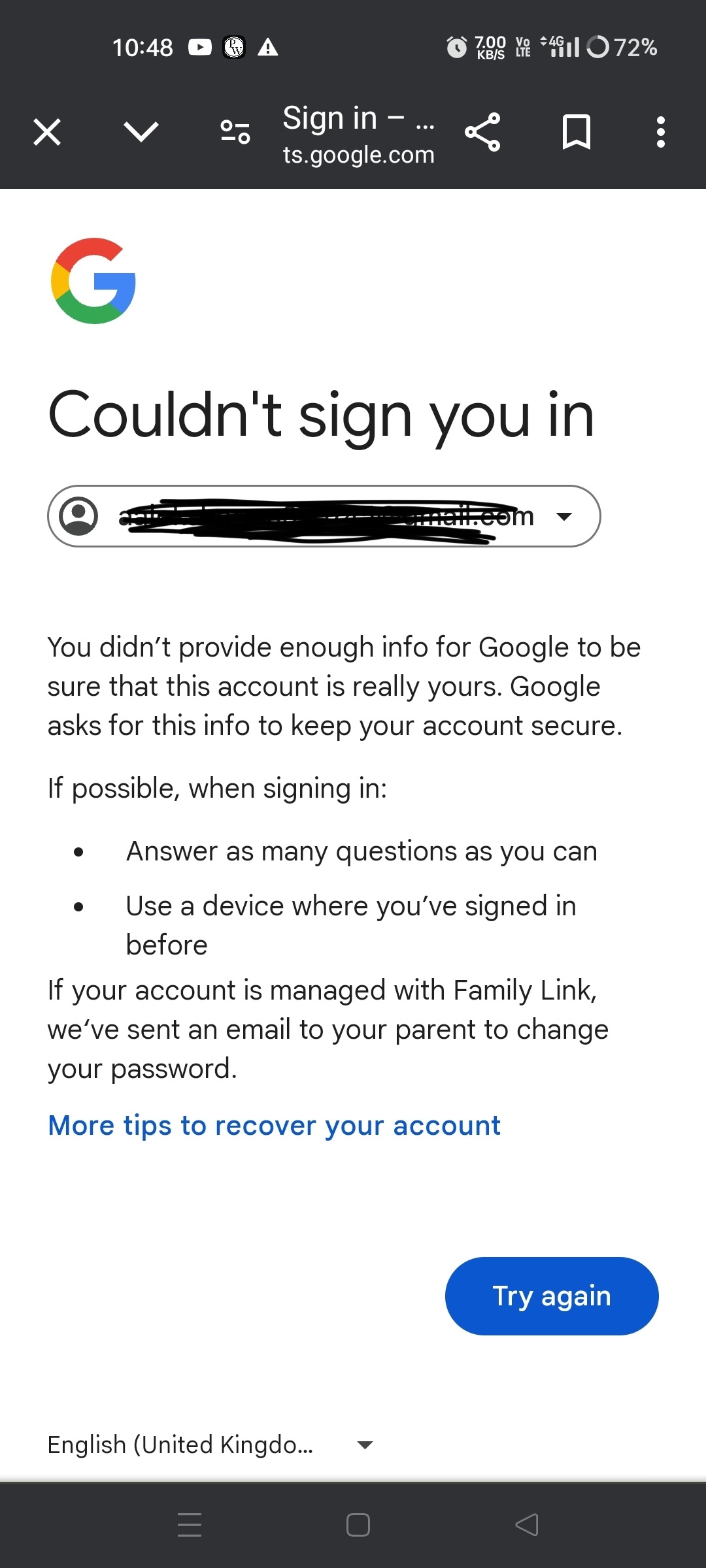The width and height of the screenshot is (706, 1568).
Task: Tap the YouTube notification icon in status bar
Action: pyautogui.click(x=200, y=47)
